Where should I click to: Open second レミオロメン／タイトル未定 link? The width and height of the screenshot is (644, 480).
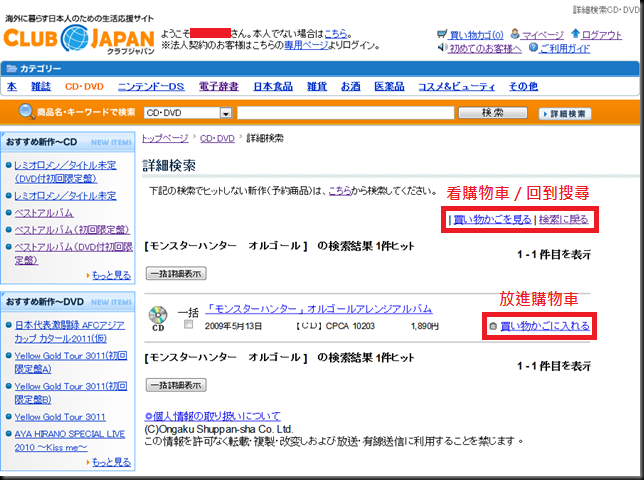point(65,196)
